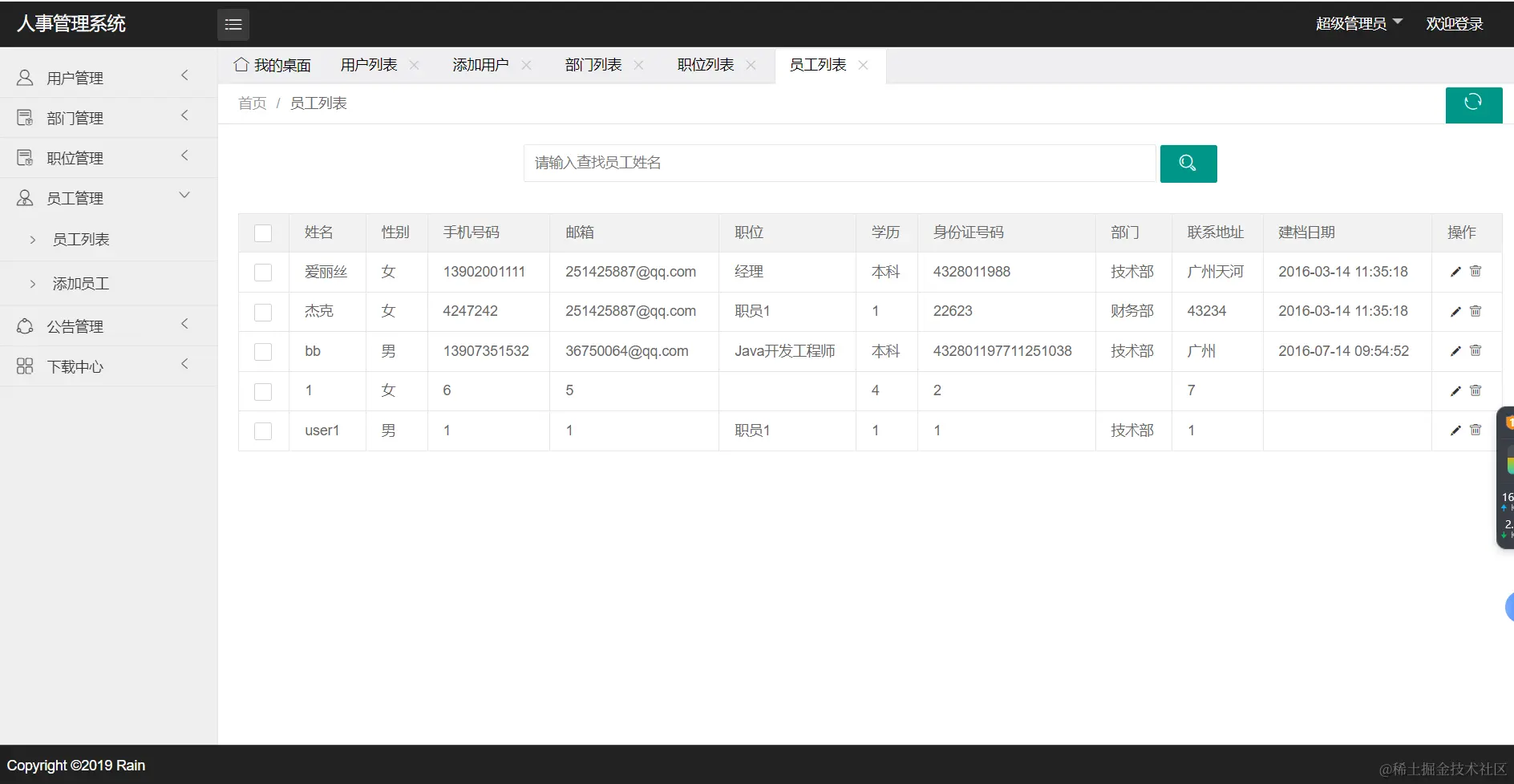1514x784 pixels.
Task: Open 员工列表 in the sidebar submenu
Action: pos(81,240)
